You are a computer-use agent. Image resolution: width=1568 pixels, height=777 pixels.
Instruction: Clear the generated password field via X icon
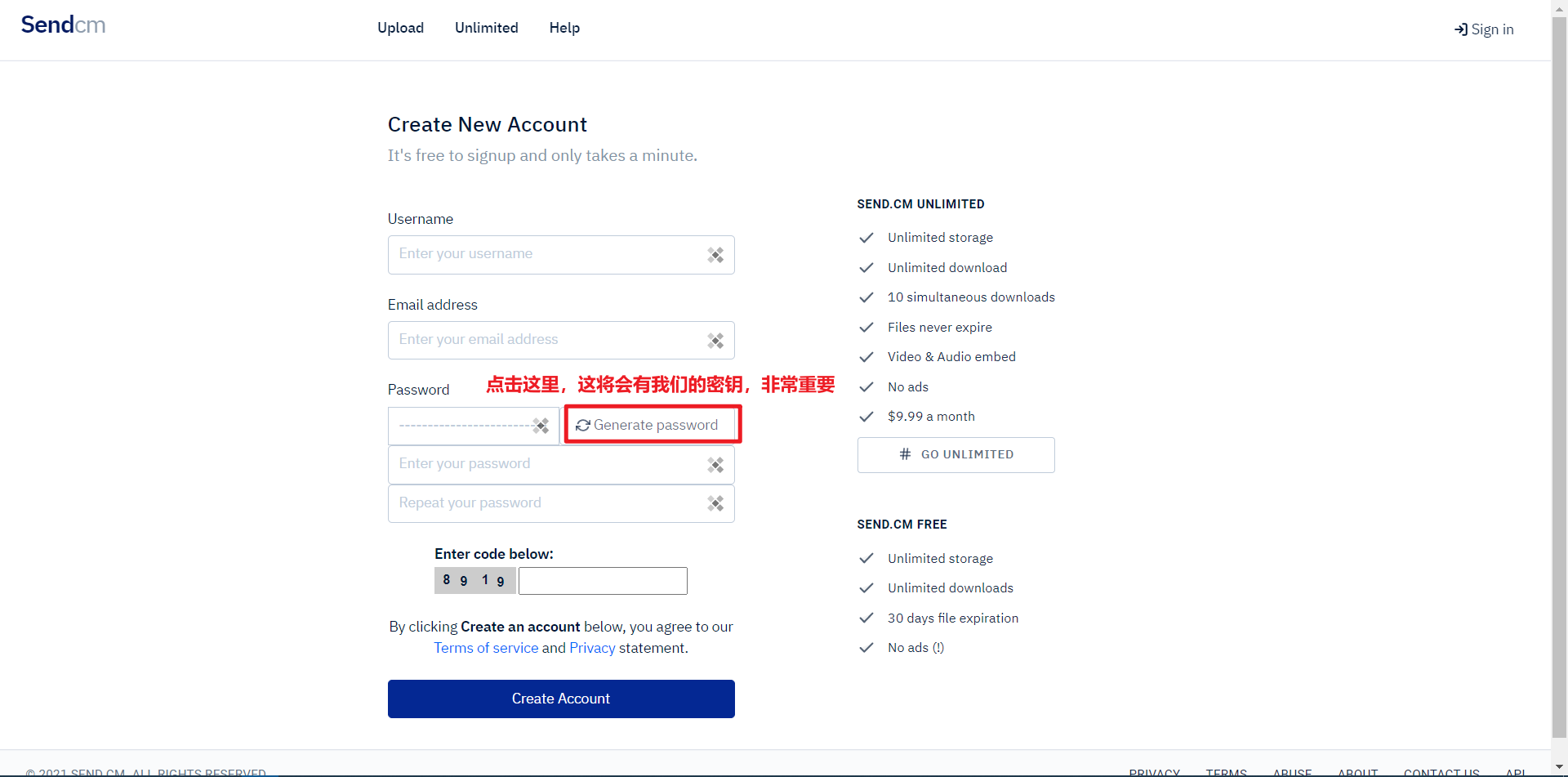tap(541, 426)
